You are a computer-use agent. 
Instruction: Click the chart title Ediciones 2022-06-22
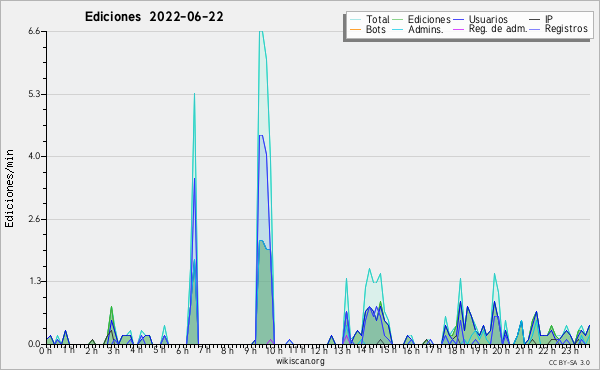click(x=154, y=17)
